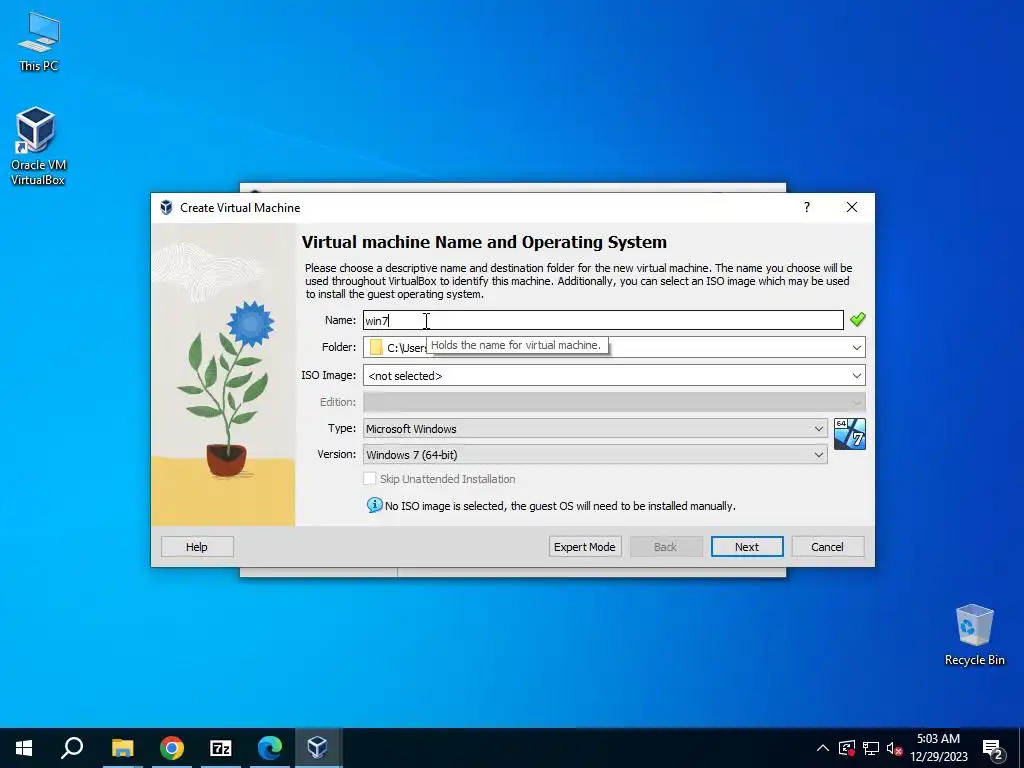Screen dimensions: 1024x768
Task: Click the Windows 7 64-bit OS badge icon
Action: [850, 434]
